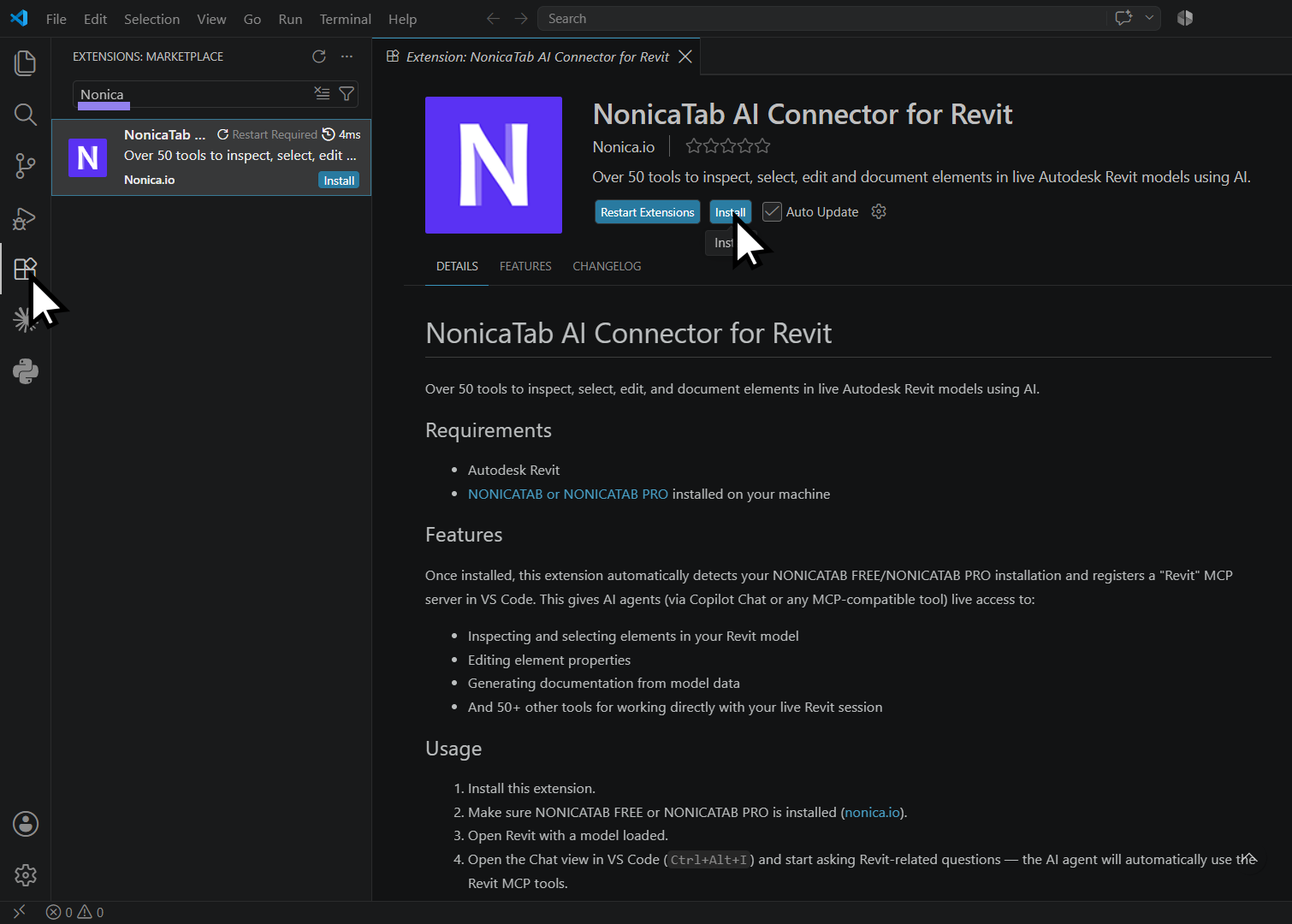Open the Run and Debug view
Screen dimensions: 1292x924
(x=26, y=218)
